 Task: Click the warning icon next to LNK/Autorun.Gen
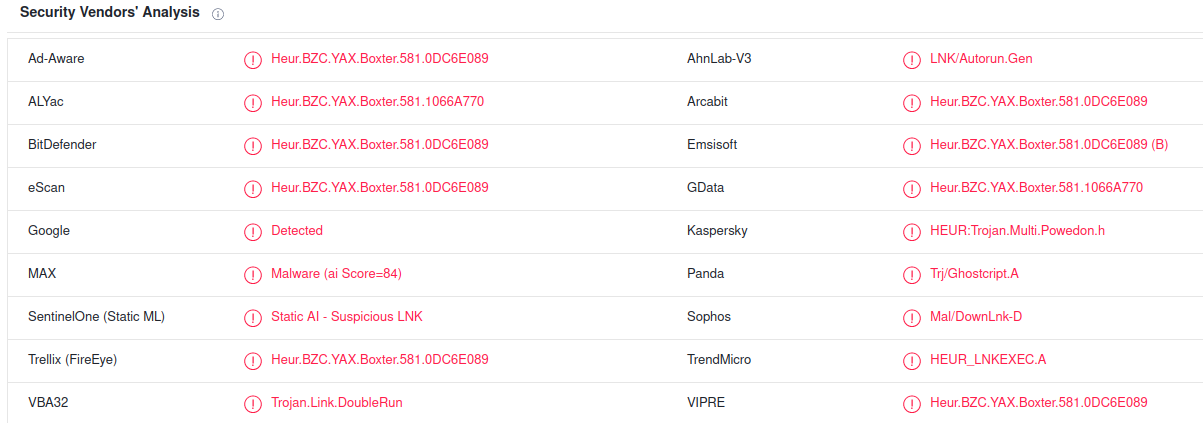911,60
